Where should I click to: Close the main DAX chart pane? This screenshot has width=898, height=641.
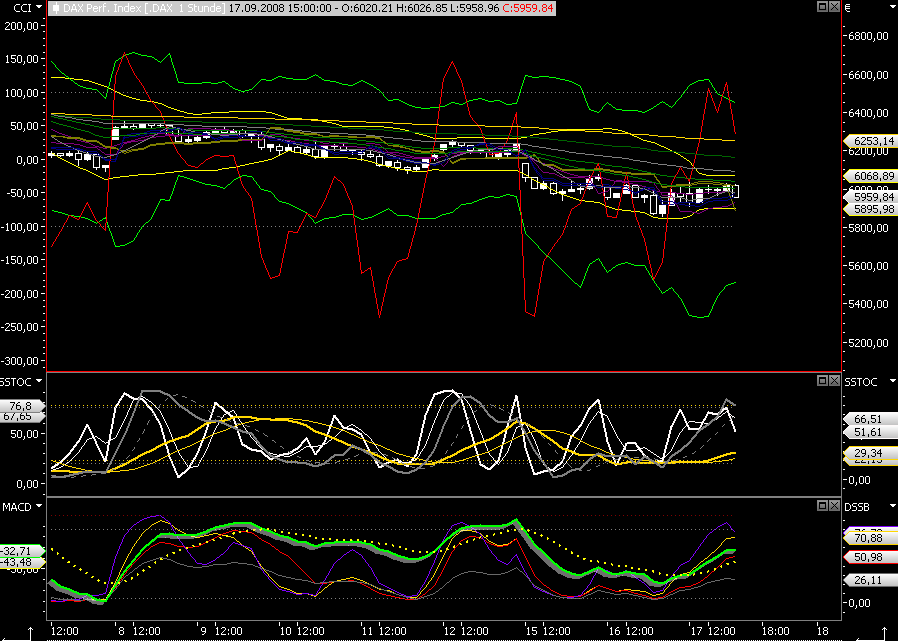point(834,7)
